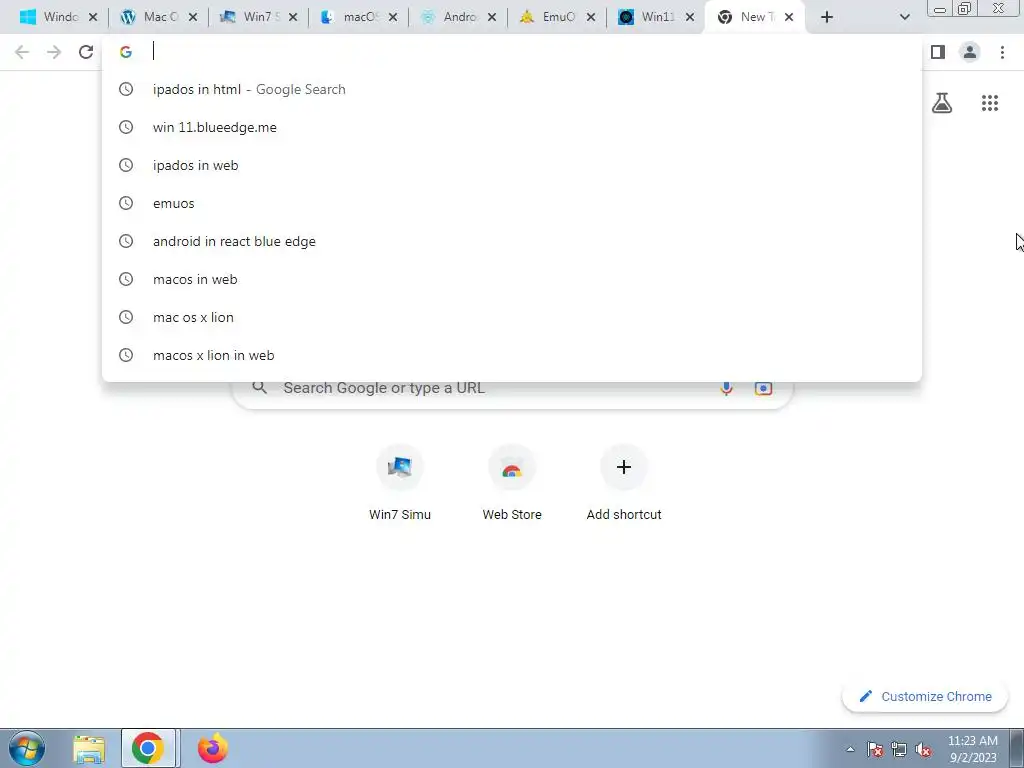Select suggestion 'ipados in web'

tap(512, 165)
